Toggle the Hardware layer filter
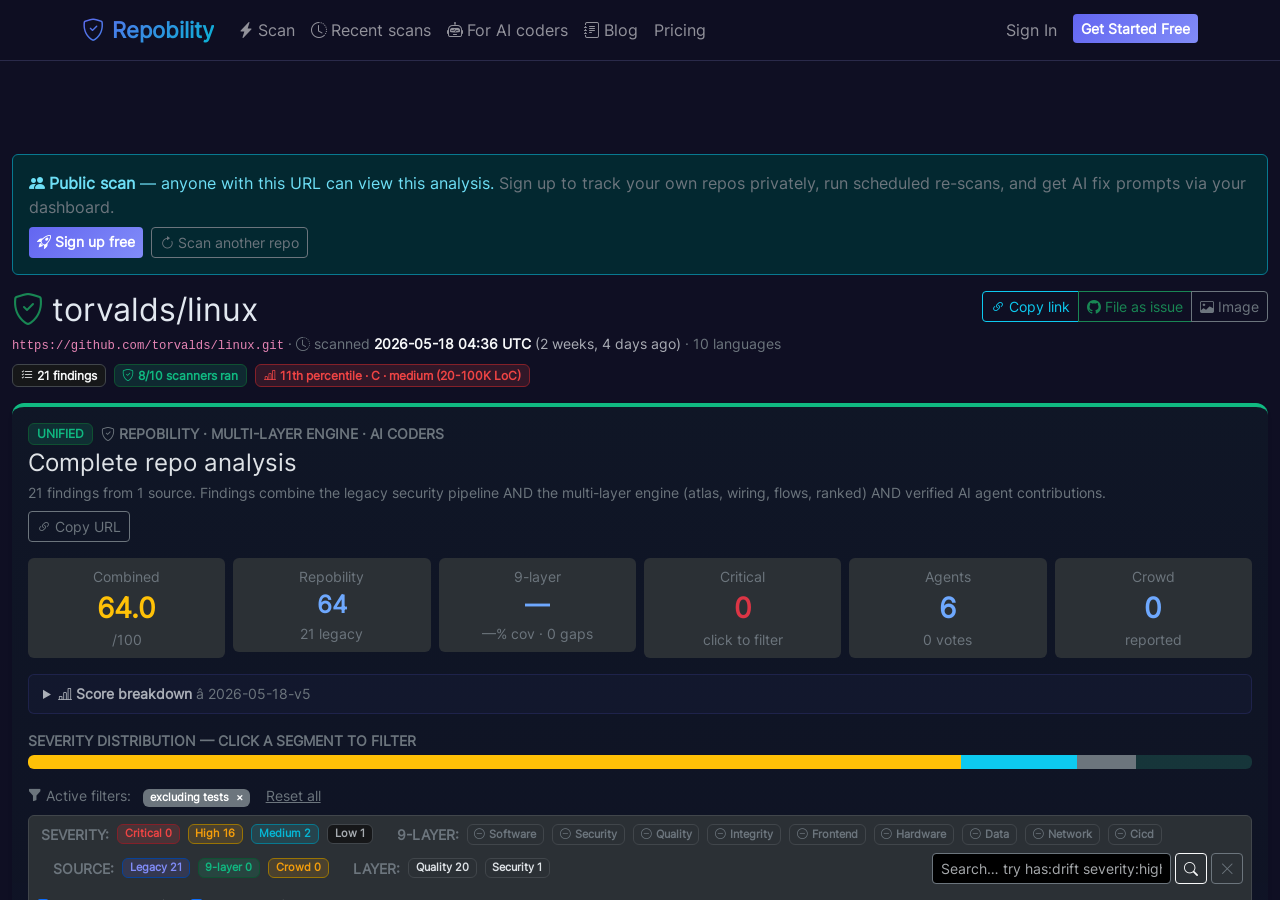The image size is (1280, 900). 914,834
